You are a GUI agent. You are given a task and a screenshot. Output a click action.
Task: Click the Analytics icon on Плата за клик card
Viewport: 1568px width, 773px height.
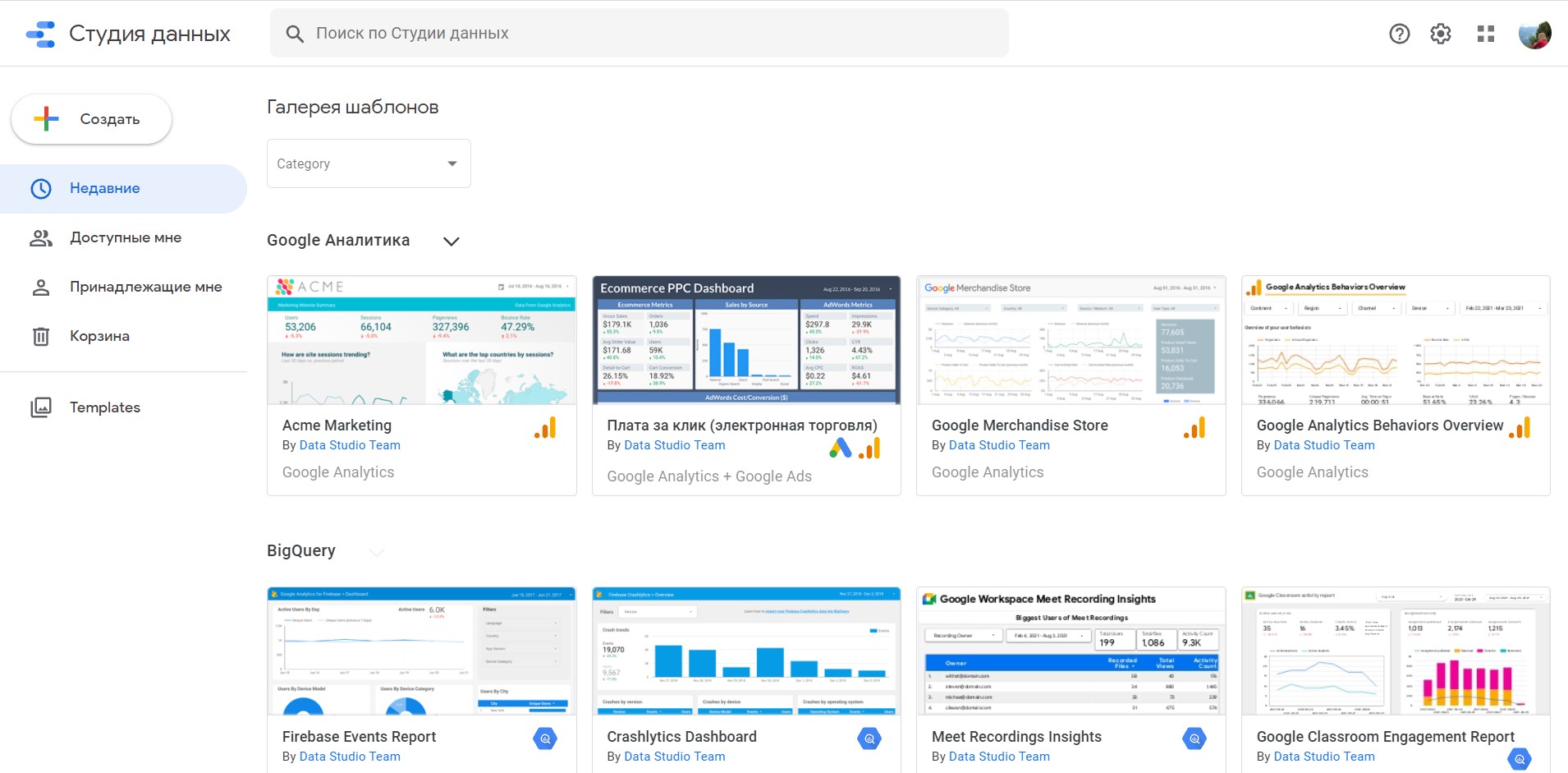[869, 448]
